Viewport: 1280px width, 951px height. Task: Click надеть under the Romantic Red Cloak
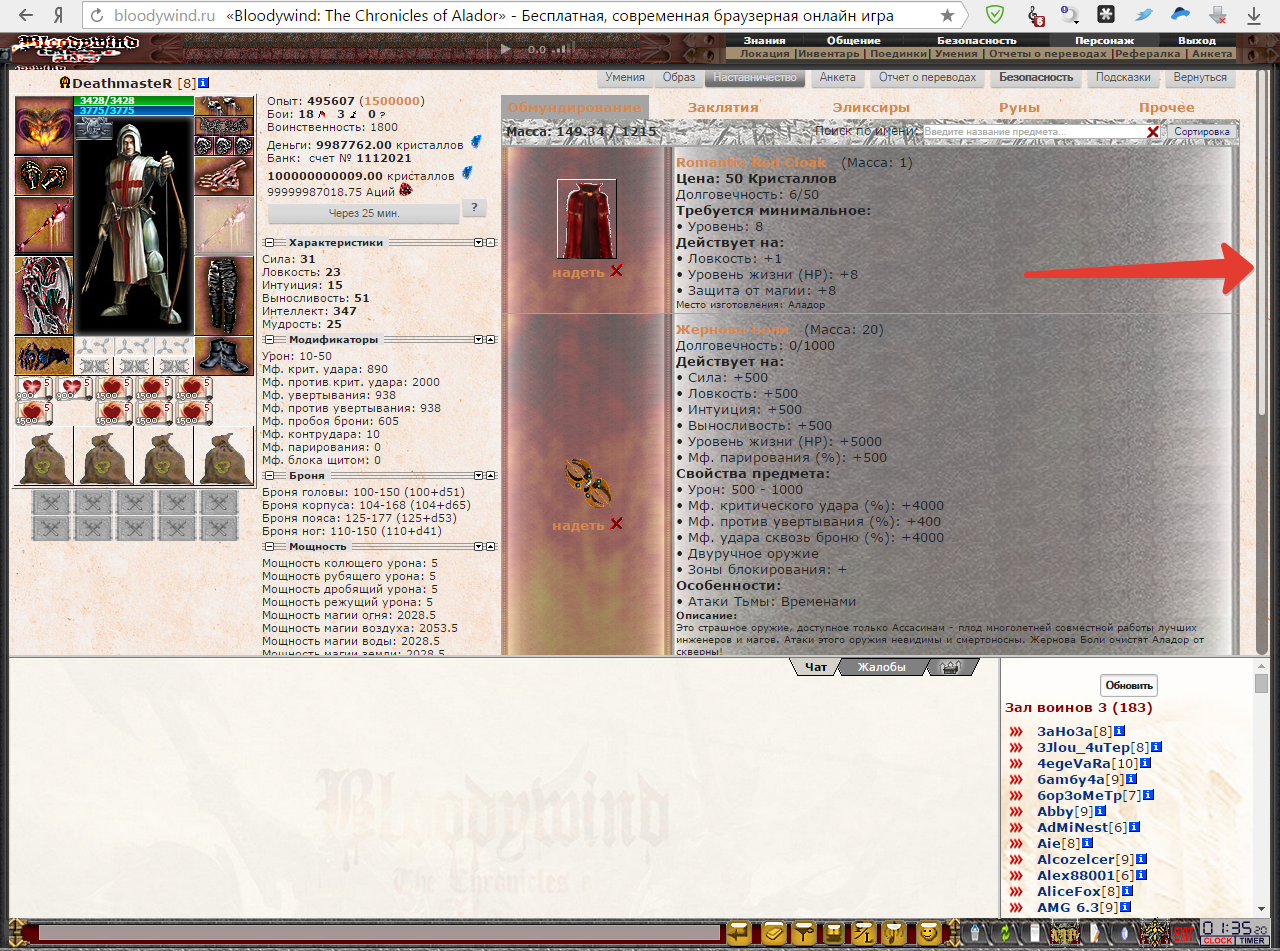point(578,272)
